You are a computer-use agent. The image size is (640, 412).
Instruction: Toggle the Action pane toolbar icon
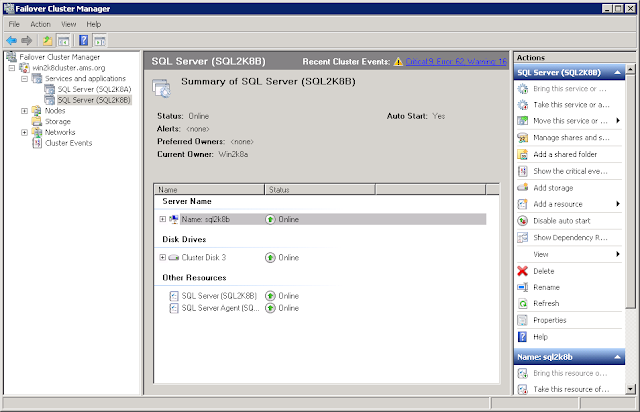click(x=100, y=40)
